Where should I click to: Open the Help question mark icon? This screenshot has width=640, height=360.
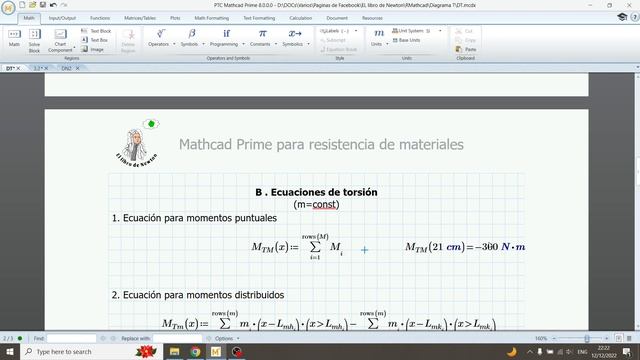pyautogui.click(x=635, y=17)
